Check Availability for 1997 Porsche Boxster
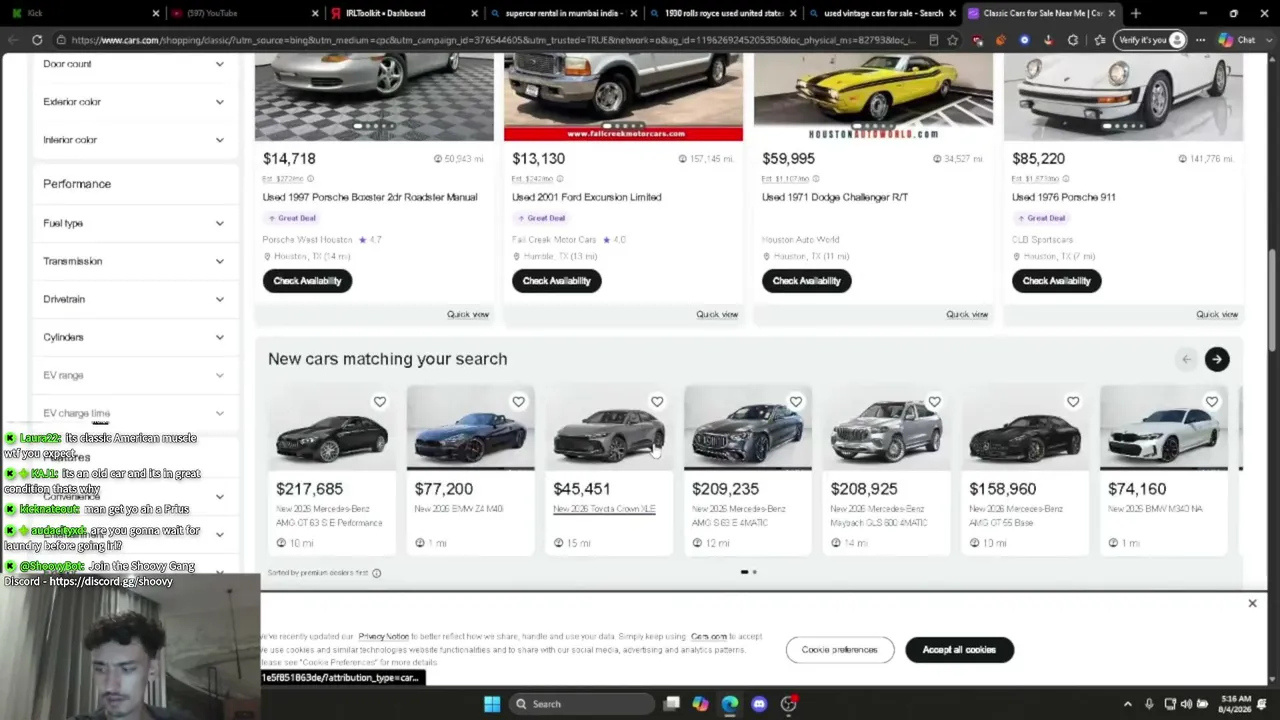 point(307,281)
